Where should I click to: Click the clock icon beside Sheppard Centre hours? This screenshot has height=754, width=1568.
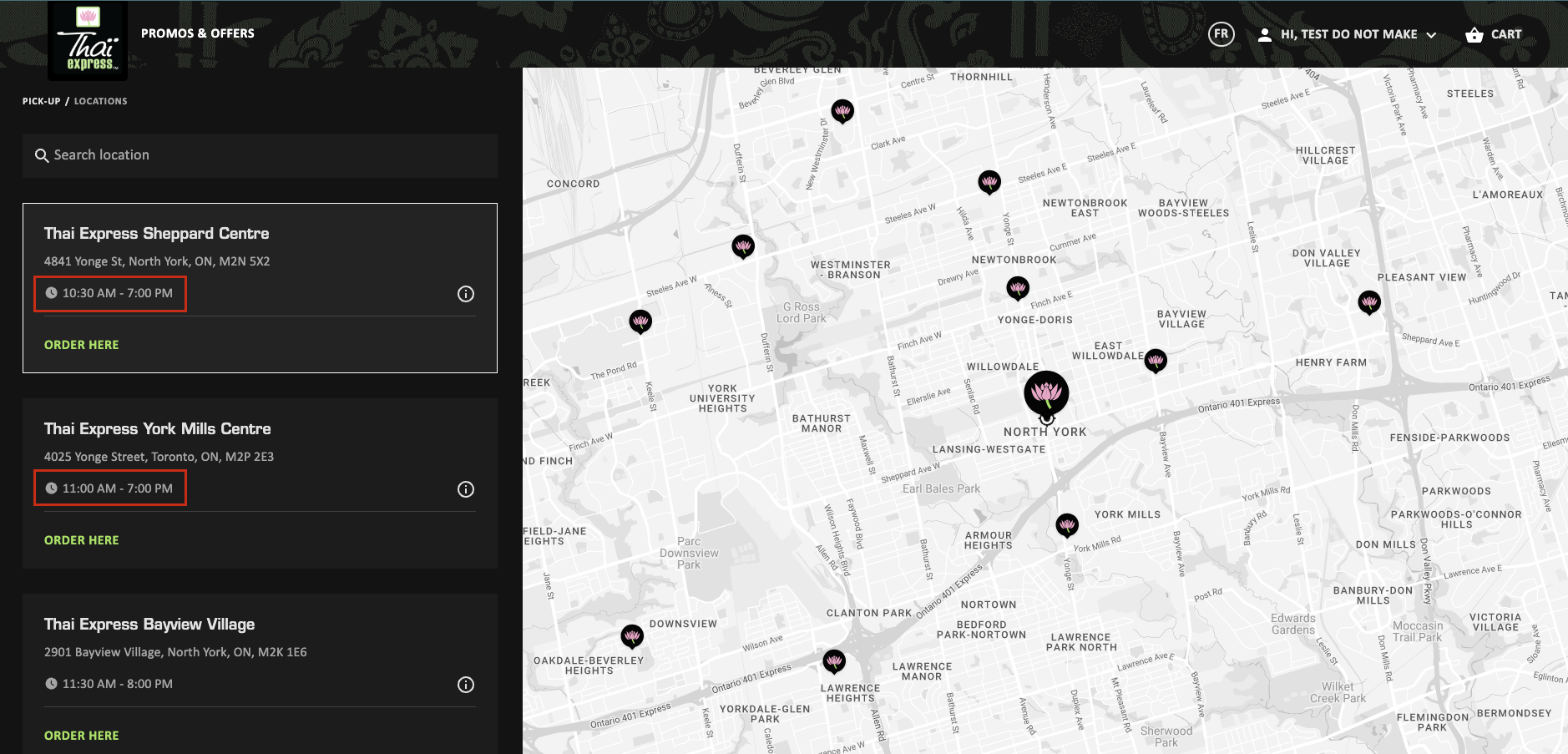[52, 293]
